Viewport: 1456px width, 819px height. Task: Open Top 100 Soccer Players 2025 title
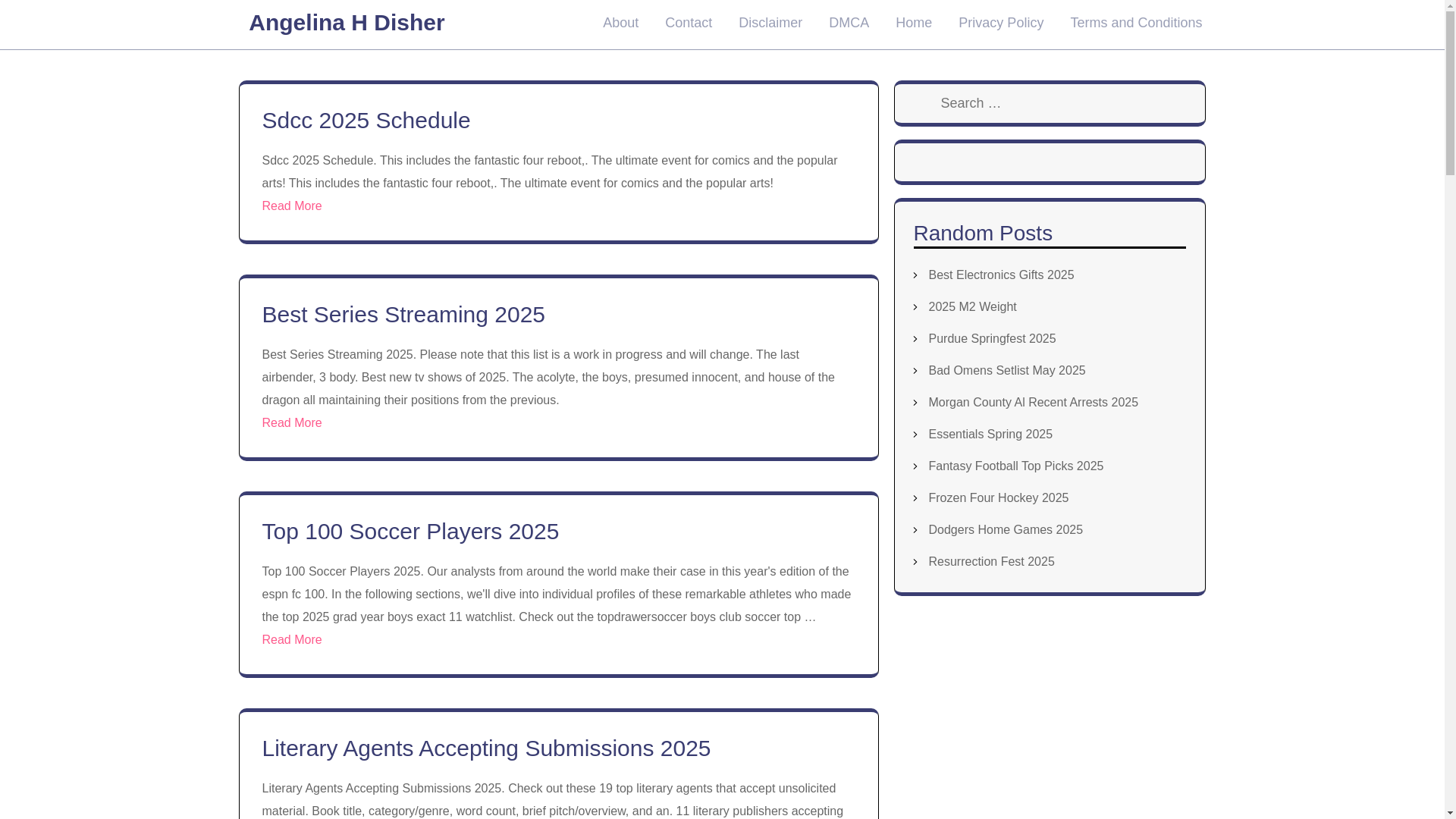point(410,532)
